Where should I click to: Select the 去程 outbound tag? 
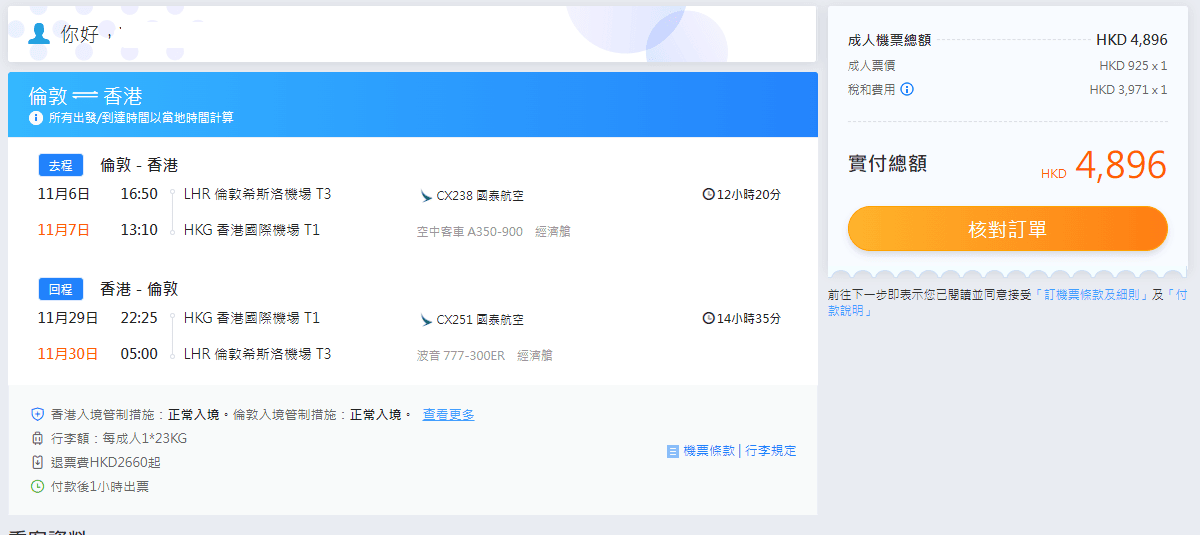coord(61,165)
